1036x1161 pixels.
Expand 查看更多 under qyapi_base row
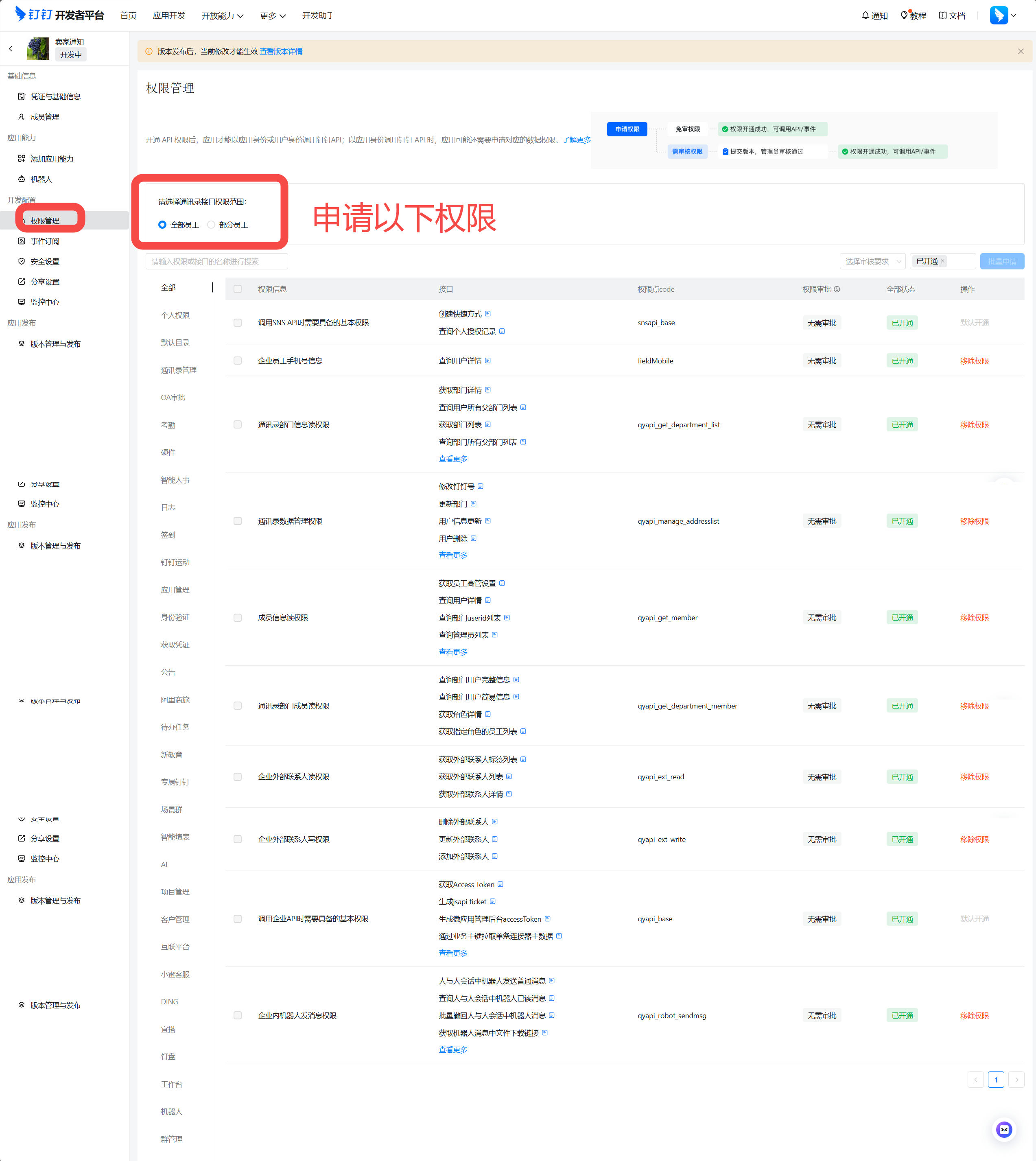pos(453,953)
